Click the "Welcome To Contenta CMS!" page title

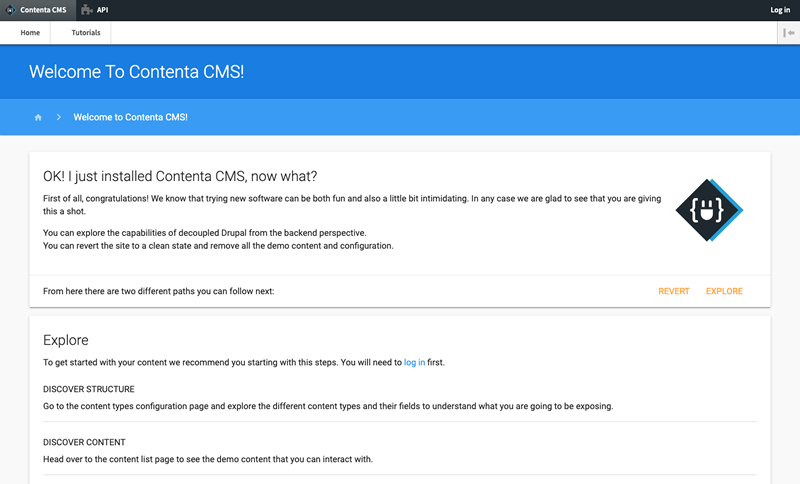pos(136,72)
